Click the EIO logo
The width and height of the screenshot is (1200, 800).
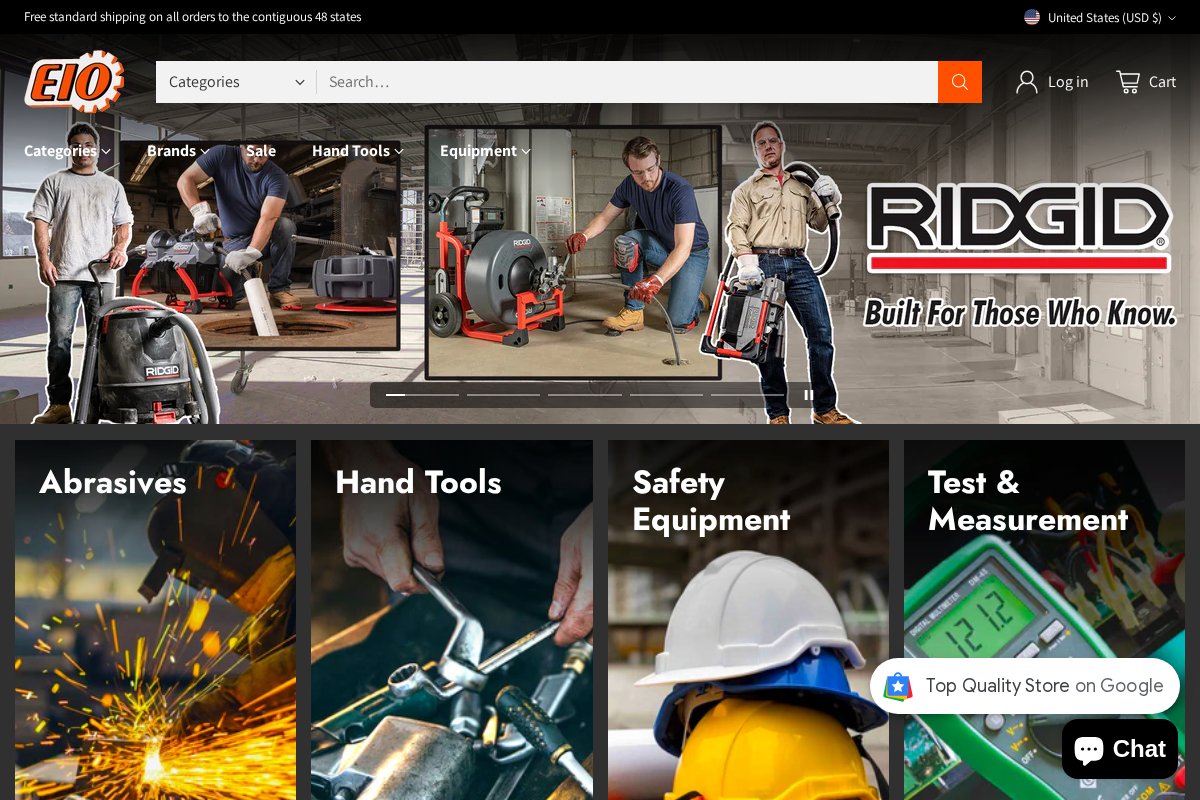(x=73, y=82)
